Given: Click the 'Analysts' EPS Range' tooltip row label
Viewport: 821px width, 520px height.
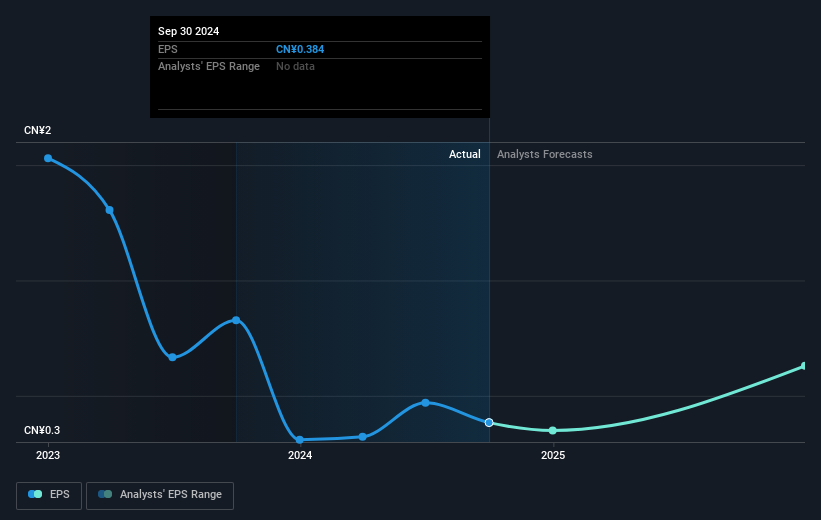Looking at the screenshot, I should click(x=209, y=67).
